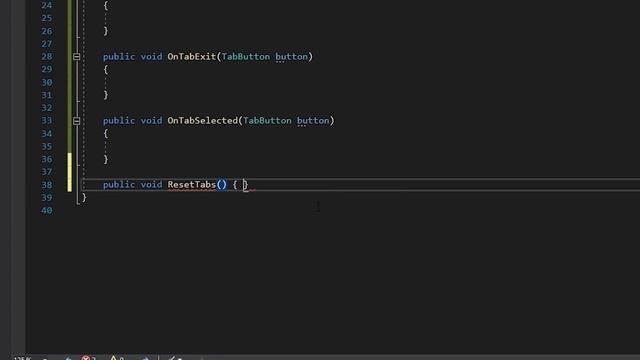Image resolution: width=640 pixels, height=360 pixels.
Task: Click the opening brace on line 34
Action: point(106,133)
